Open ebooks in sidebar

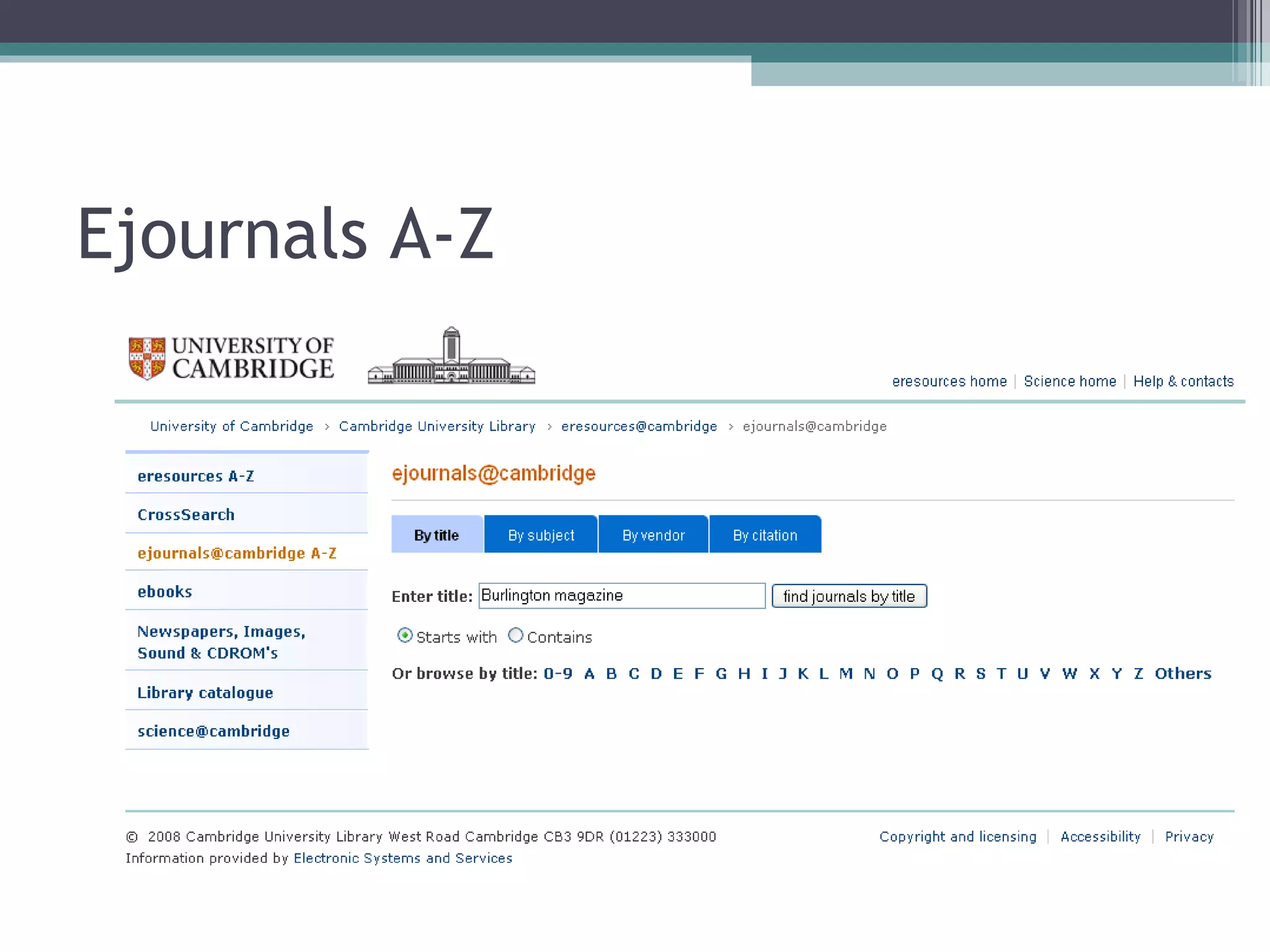pos(247,591)
